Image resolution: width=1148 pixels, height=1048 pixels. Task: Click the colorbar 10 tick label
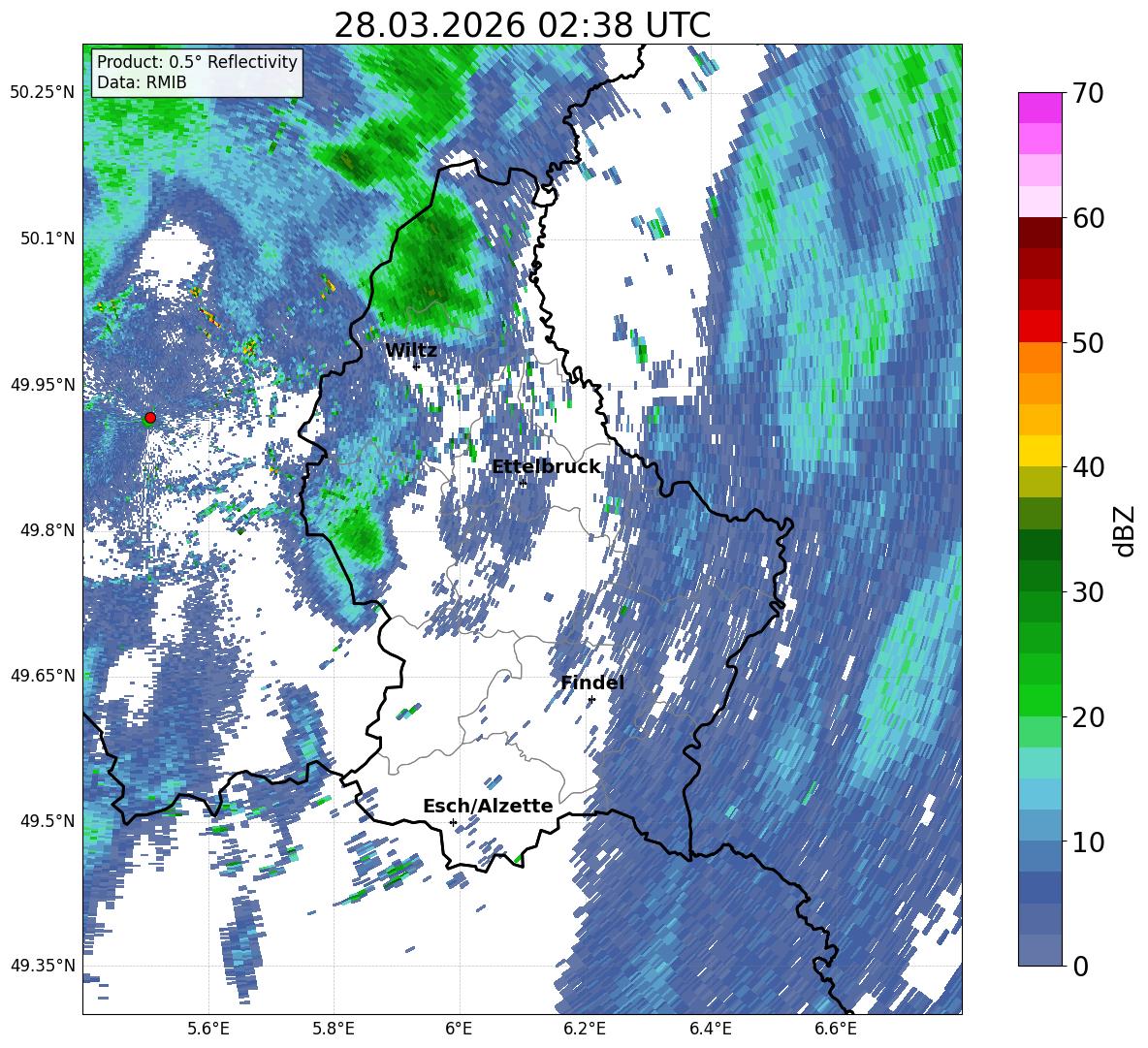(x=1088, y=842)
